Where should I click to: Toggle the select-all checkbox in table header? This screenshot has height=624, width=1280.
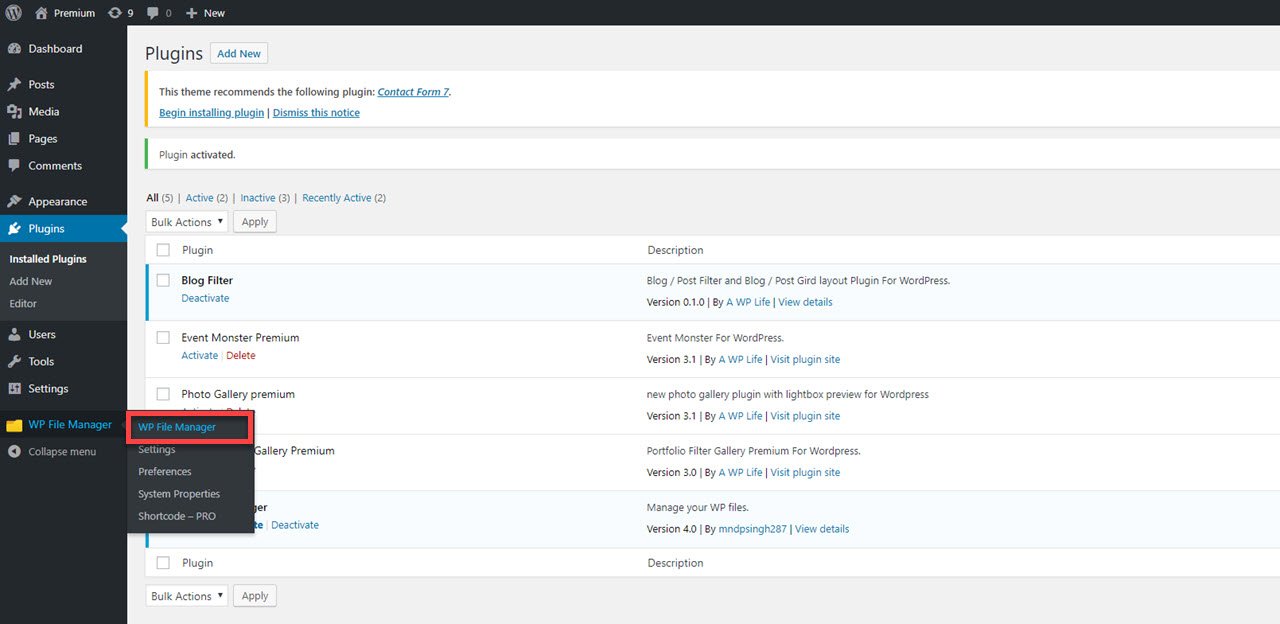pyautogui.click(x=163, y=250)
